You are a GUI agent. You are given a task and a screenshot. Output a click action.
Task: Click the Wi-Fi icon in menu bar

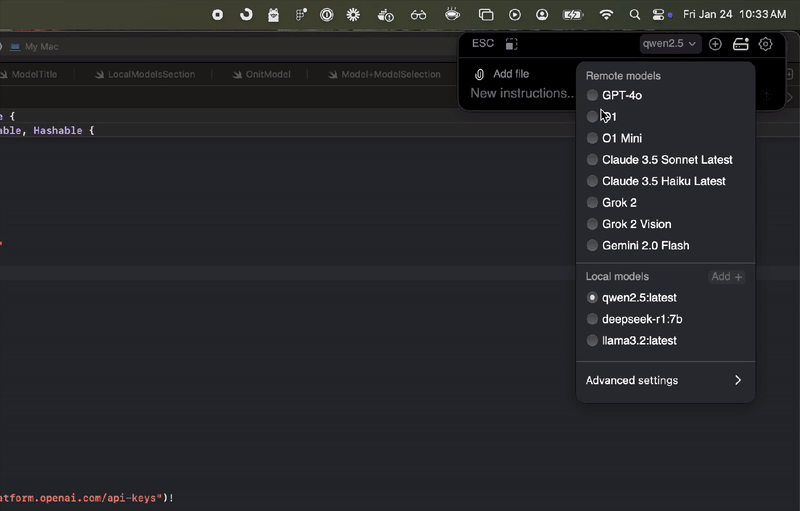click(606, 15)
